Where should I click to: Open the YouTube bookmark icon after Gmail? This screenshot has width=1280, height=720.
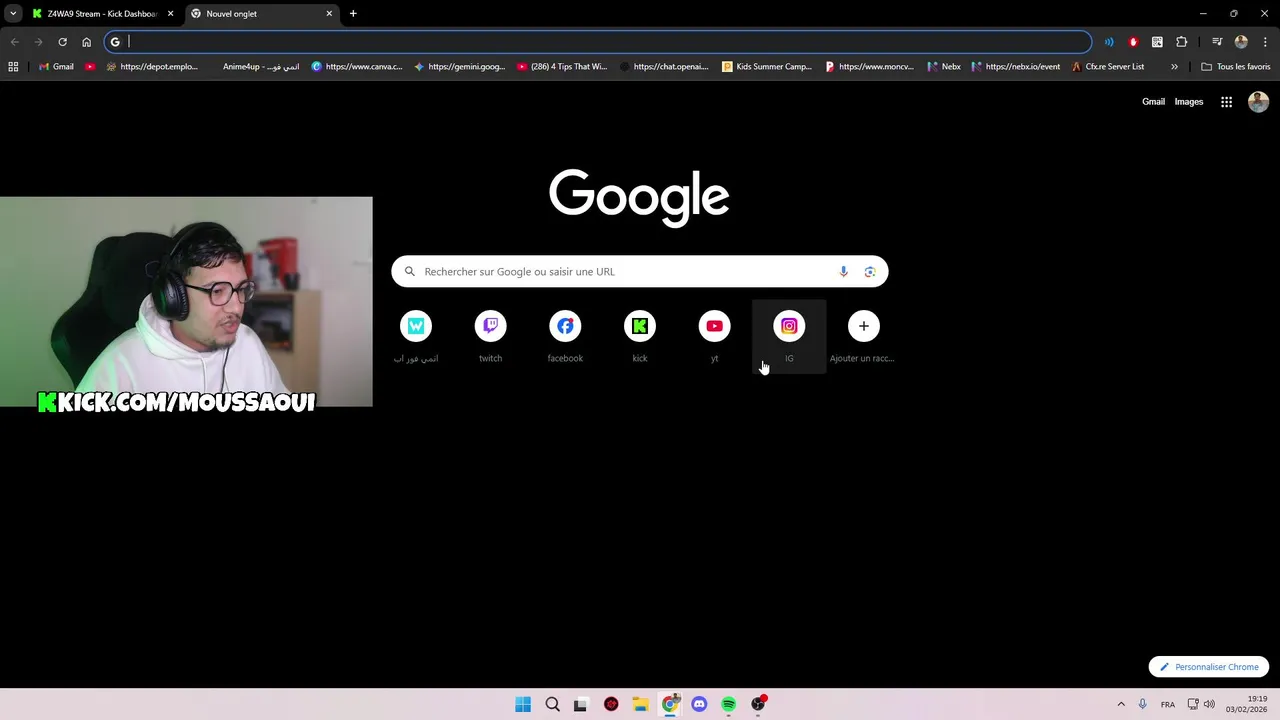coord(90,67)
